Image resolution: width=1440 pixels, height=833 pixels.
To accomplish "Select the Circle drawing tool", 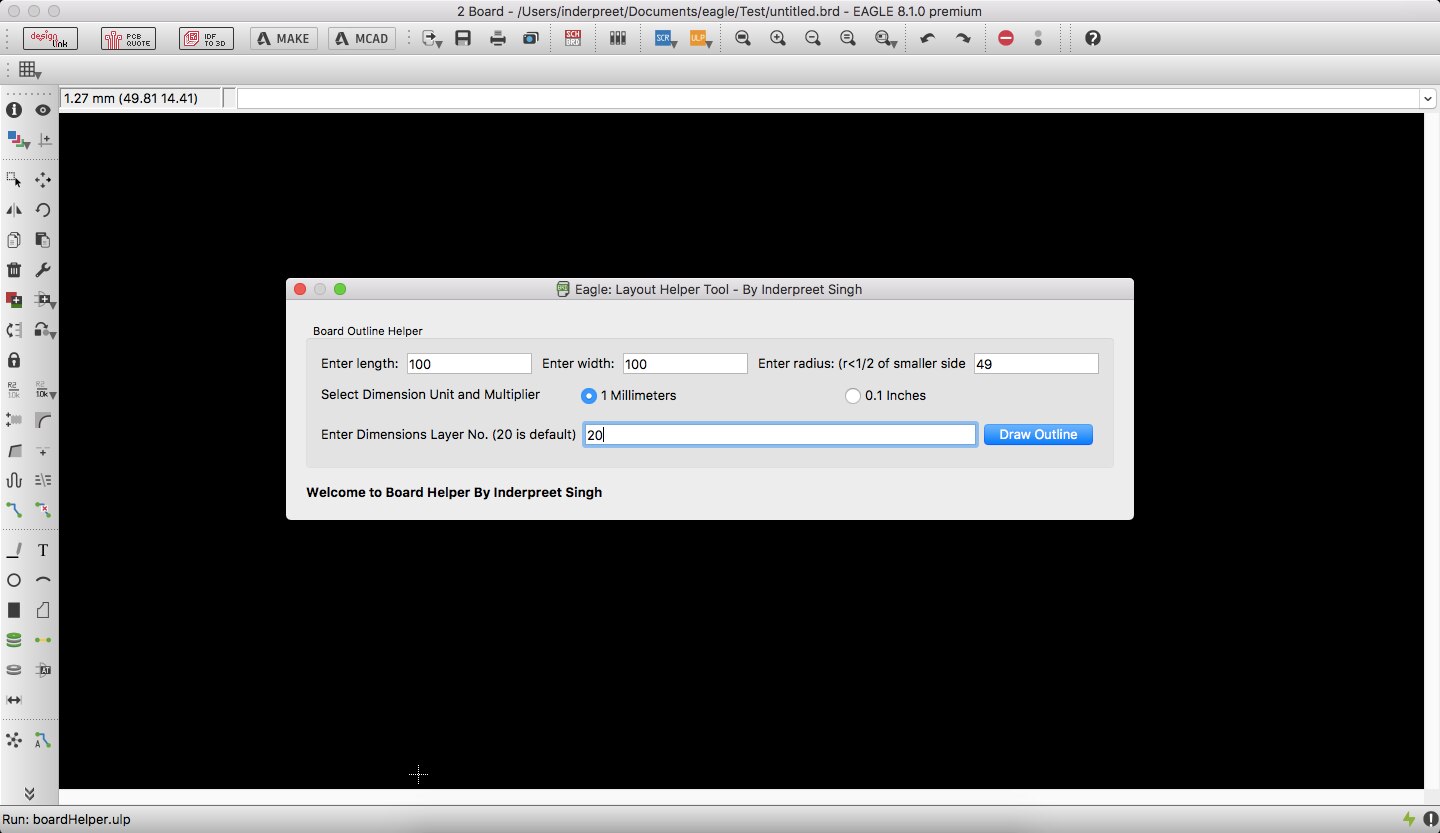I will [x=14, y=580].
